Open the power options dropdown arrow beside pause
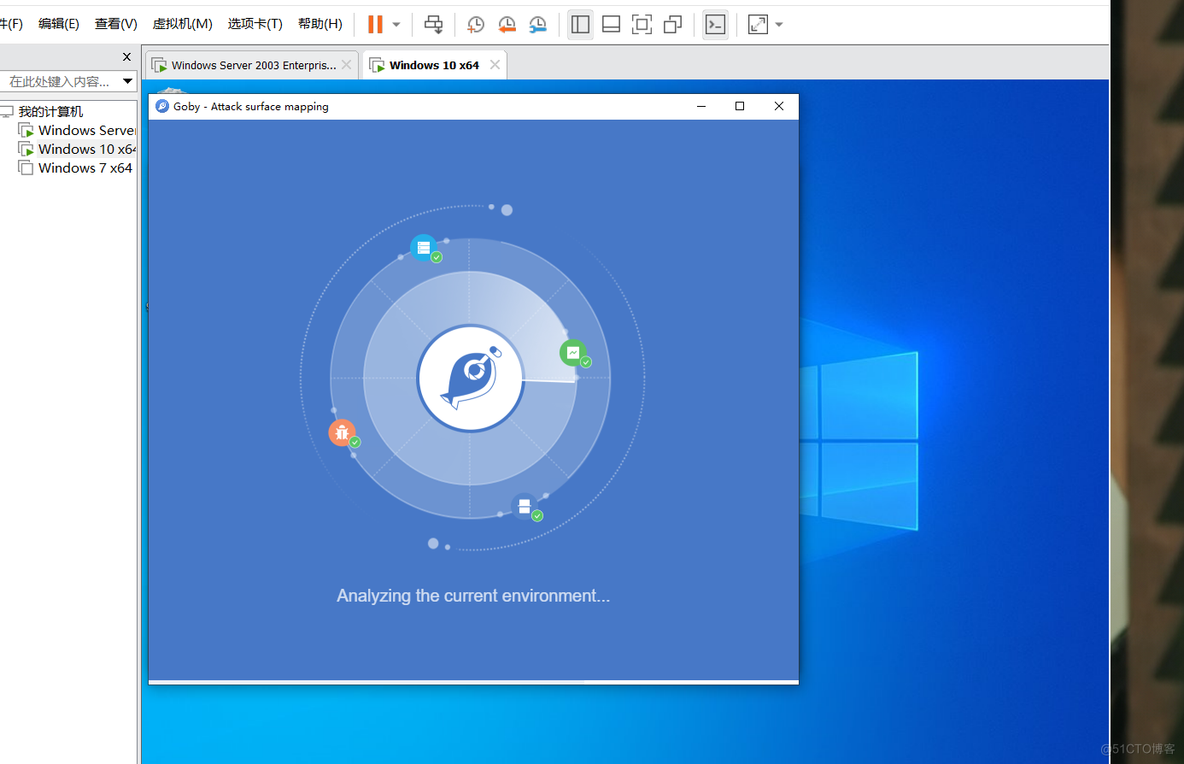1184x764 pixels. click(x=396, y=25)
